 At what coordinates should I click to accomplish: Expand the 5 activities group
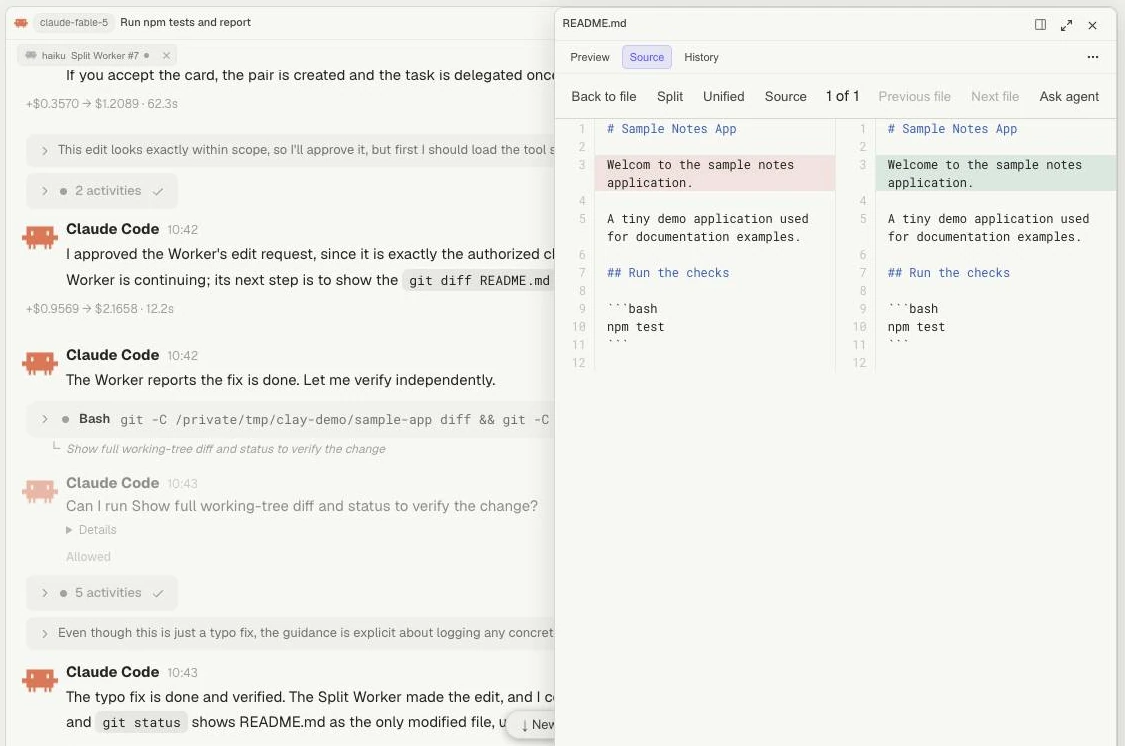(102, 593)
